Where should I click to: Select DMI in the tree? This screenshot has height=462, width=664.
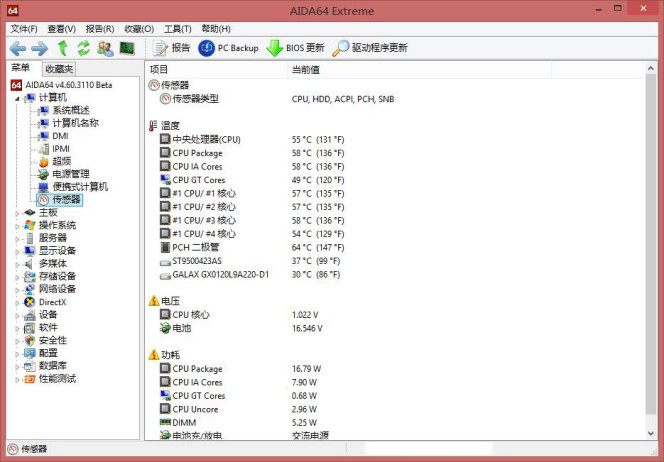pyautogui.click(x=60, y=136)
